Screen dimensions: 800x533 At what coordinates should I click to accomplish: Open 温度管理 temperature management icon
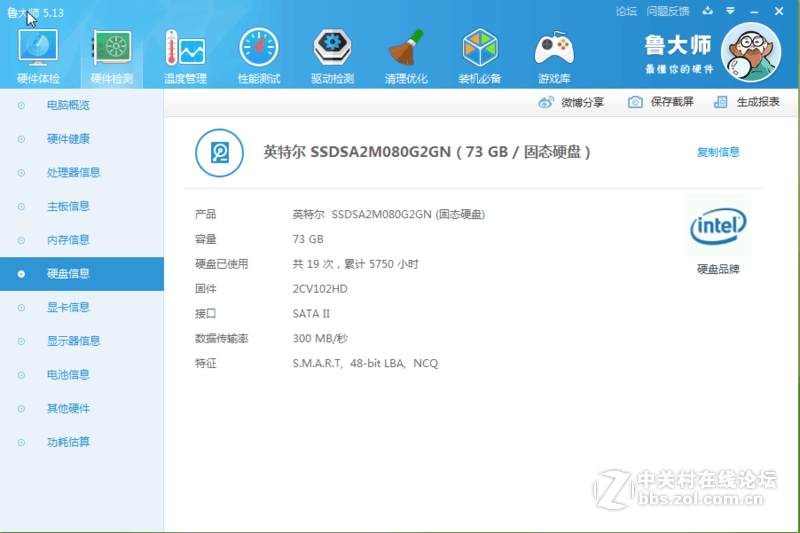[185, 48]
